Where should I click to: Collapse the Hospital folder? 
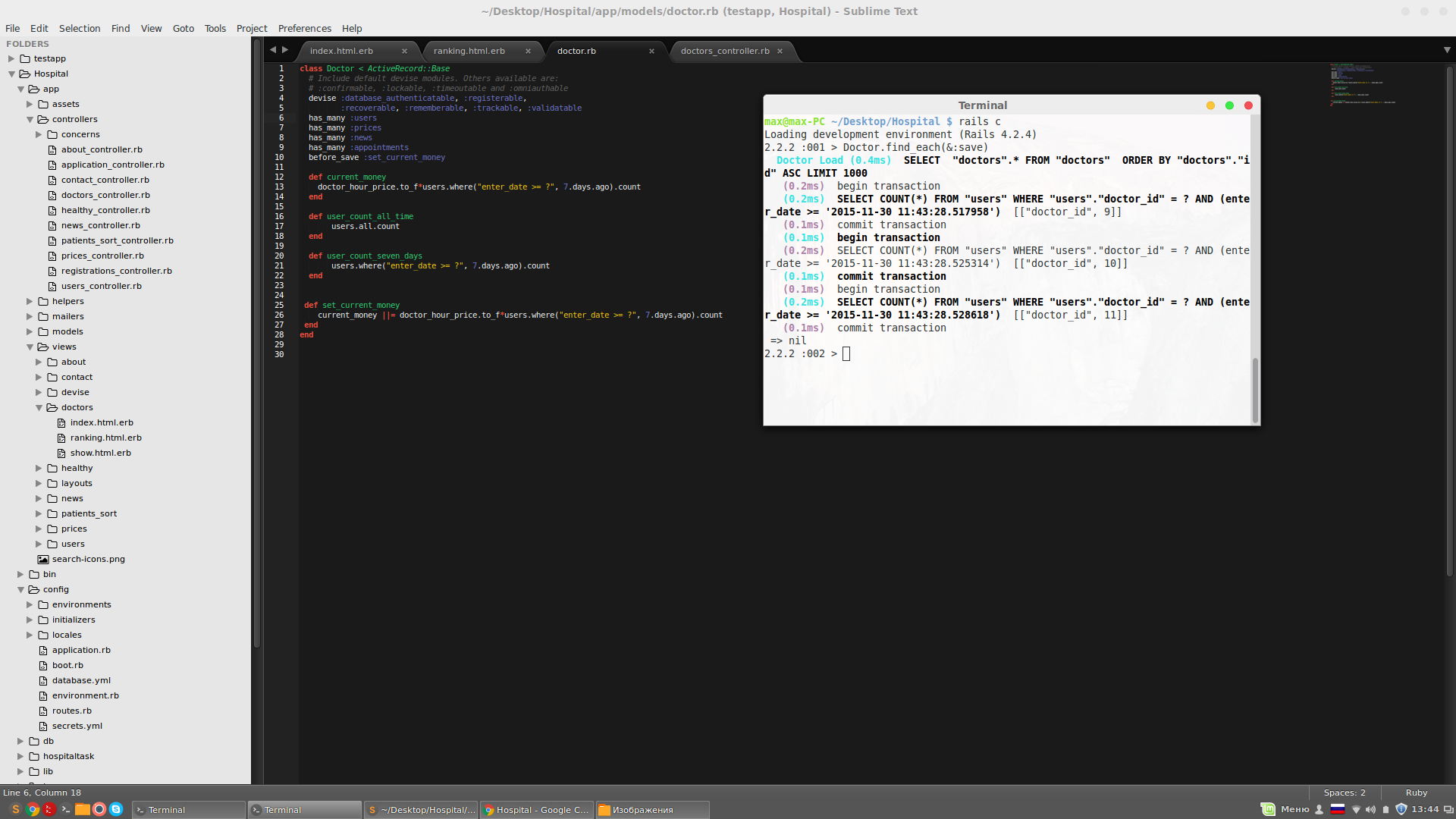[11, 74]
